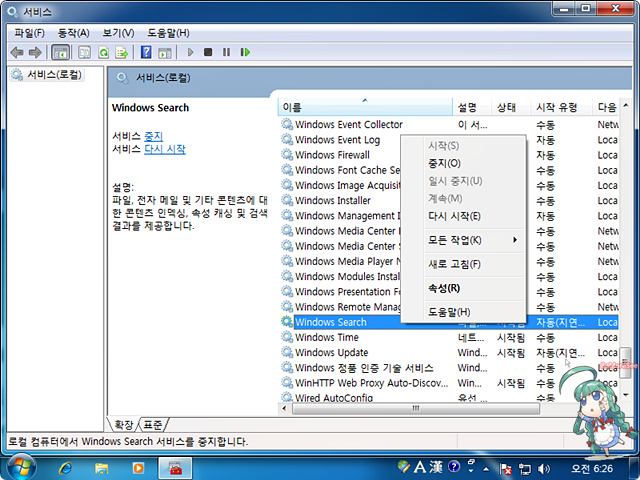Viewport: 640px width, 480px height.
Task: Open the 파일(F) menu
Action: (x=29, y=33)
